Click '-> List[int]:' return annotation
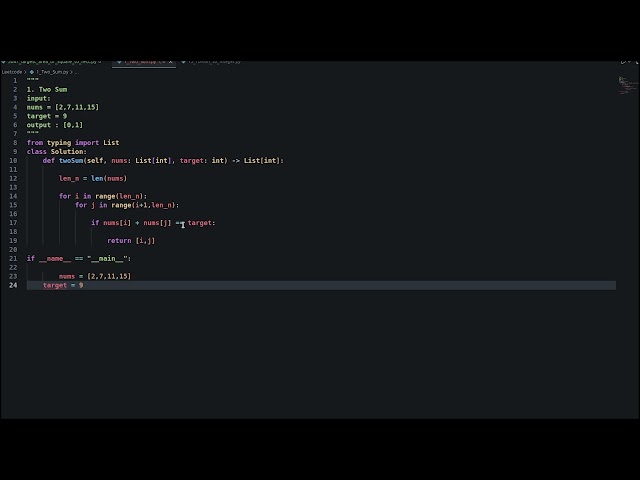Viewport: 640px width, 480px height. (x=258, y=160)
